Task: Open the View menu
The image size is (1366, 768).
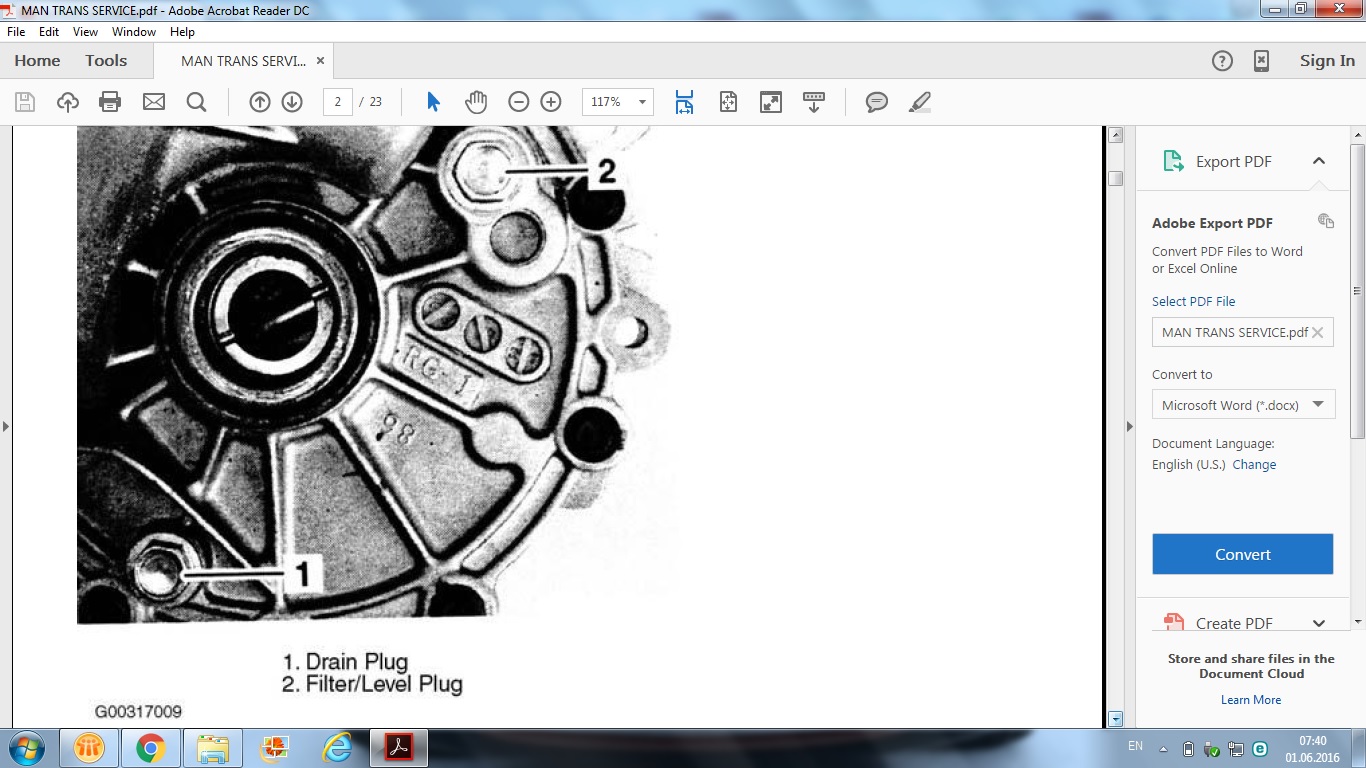Action: click(x=85, y=32)
